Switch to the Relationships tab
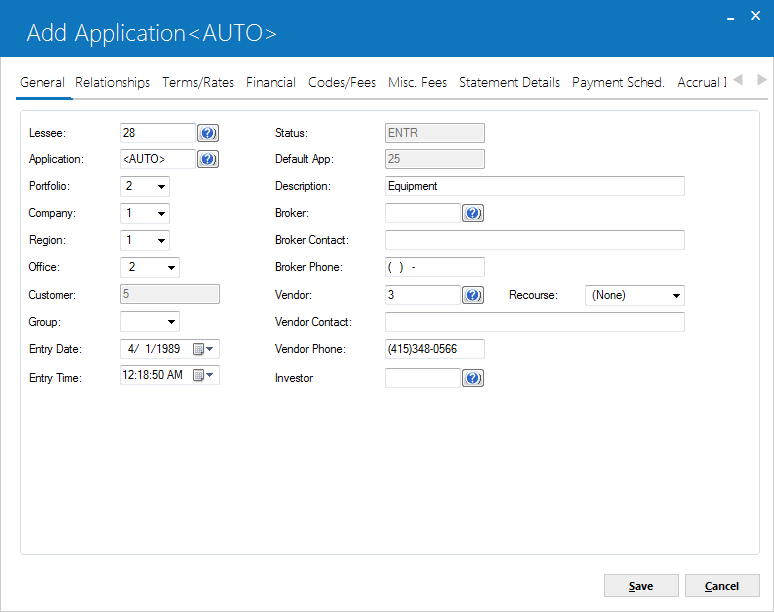Image resolution: width=774 pixels, height=612 pixels. click(x=113, y=82)
